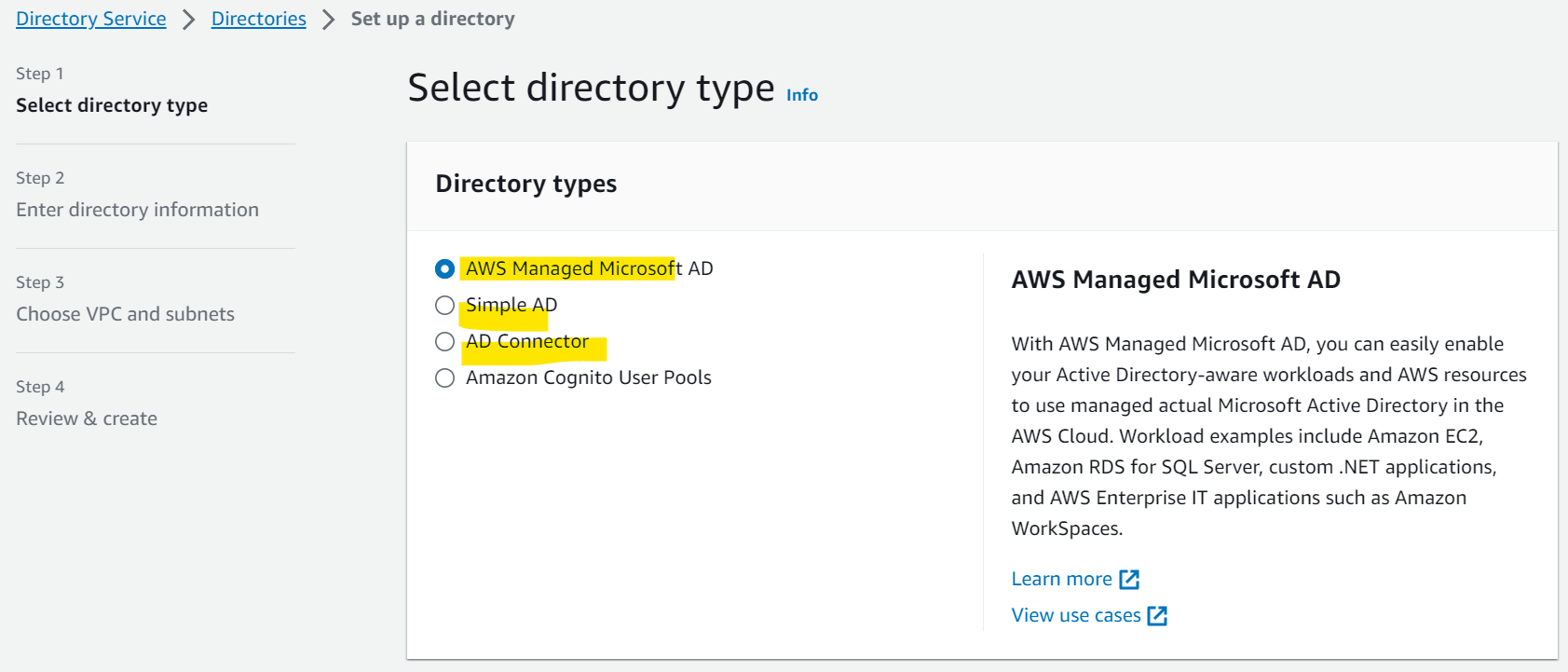Click the chevron after Directory Service breadcrumb

pyautogui.click(x=189, y=20)
